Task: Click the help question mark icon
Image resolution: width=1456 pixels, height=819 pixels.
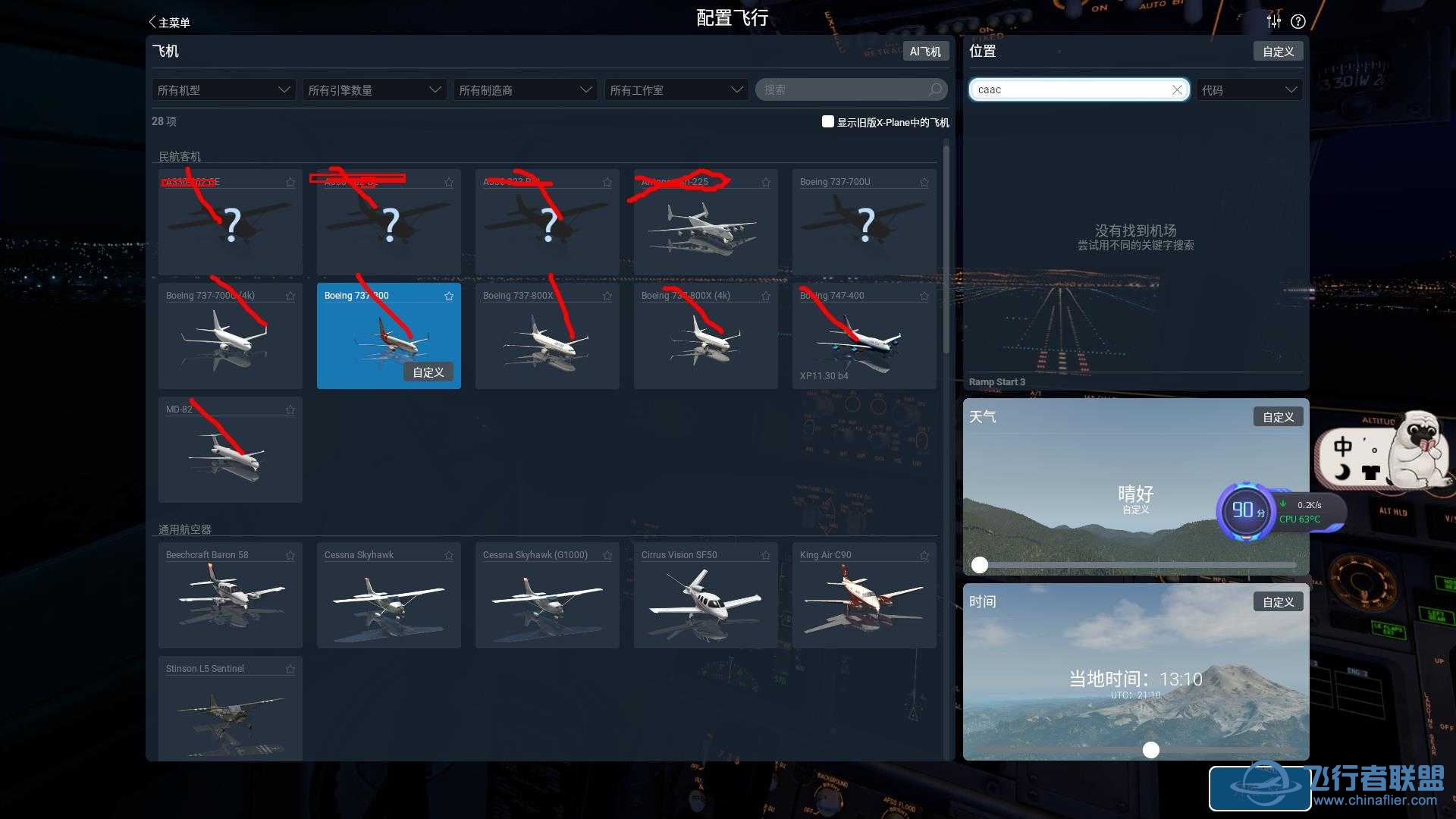Action: pos(1298,21)
